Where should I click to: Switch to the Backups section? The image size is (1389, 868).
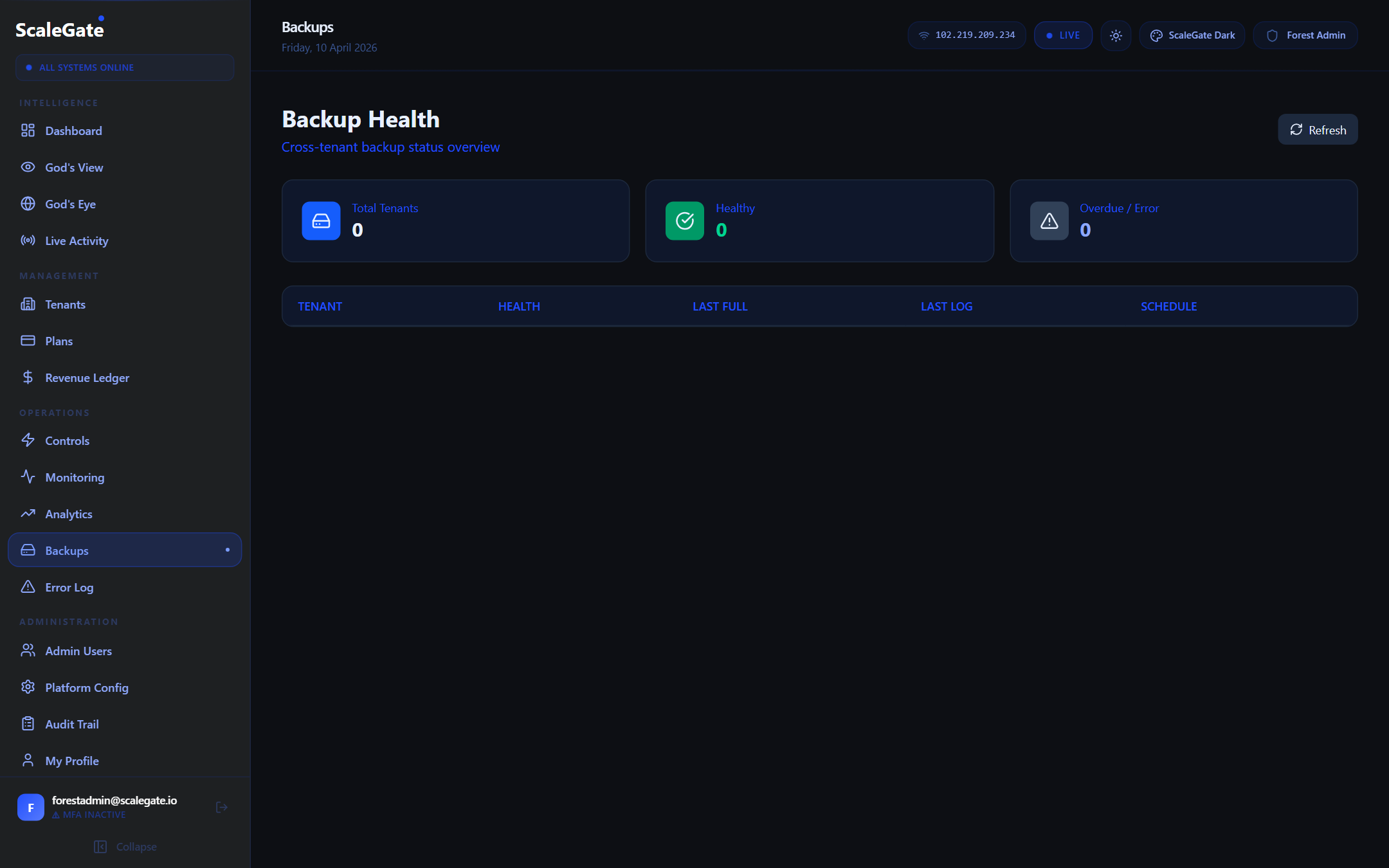pos(66,550)
